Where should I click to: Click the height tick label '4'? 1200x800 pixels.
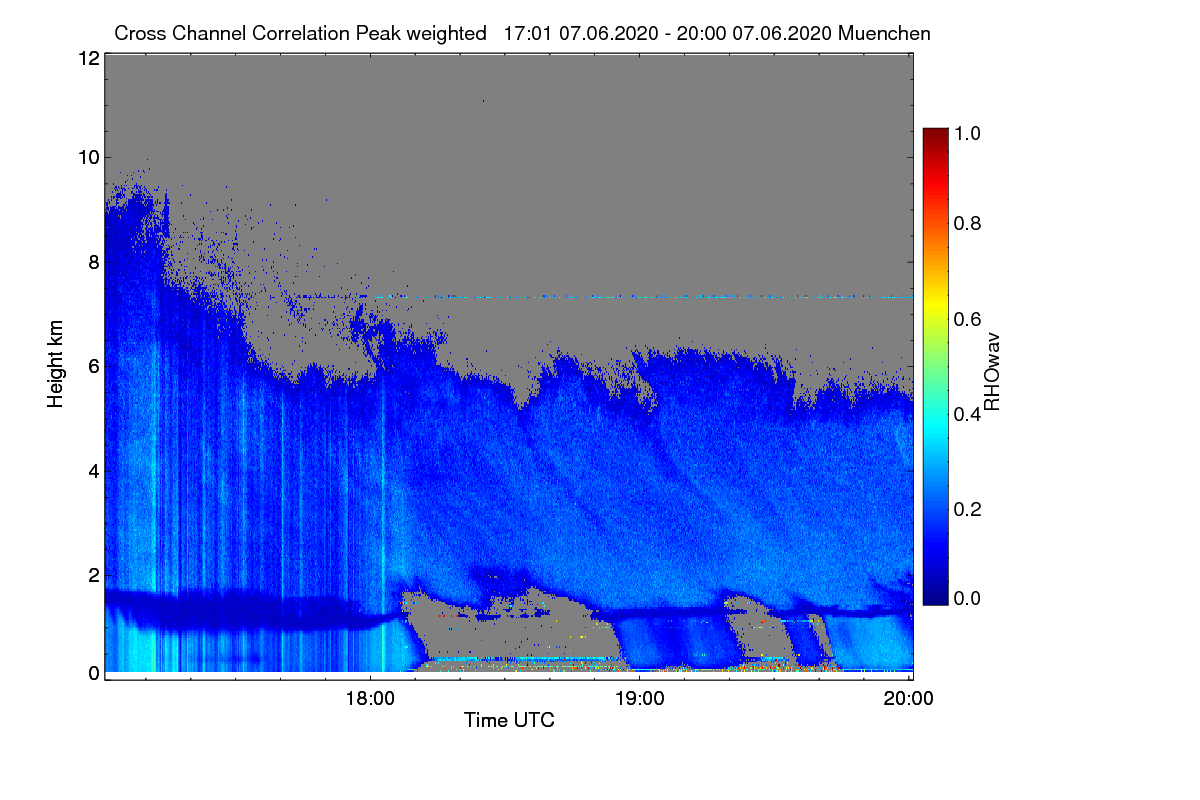click(x=94, y=470)
